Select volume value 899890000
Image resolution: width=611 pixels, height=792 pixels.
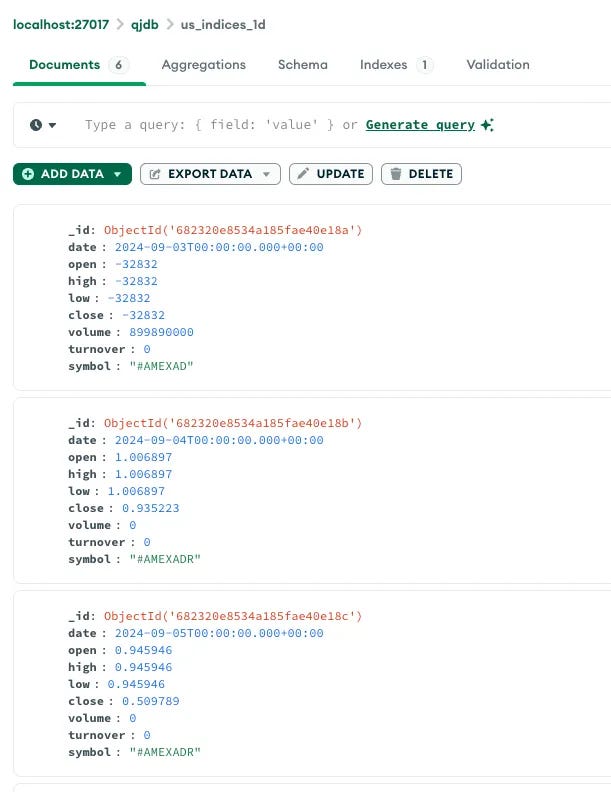click(162, 332)
